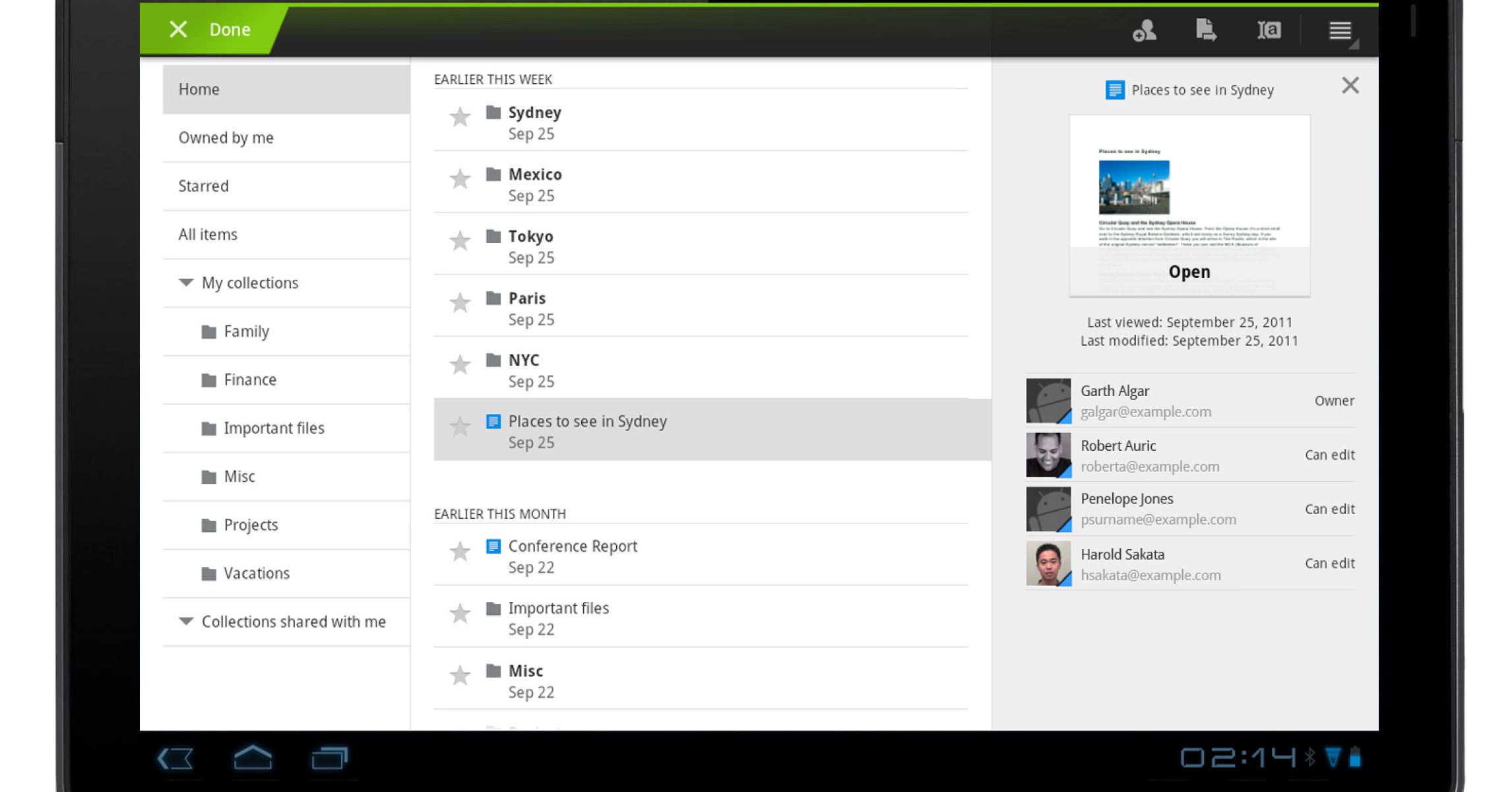Image resolution: width=1512 pixels, height=792 pixels.
Task: Star the Sydney folder
Action: coord(460,117)
